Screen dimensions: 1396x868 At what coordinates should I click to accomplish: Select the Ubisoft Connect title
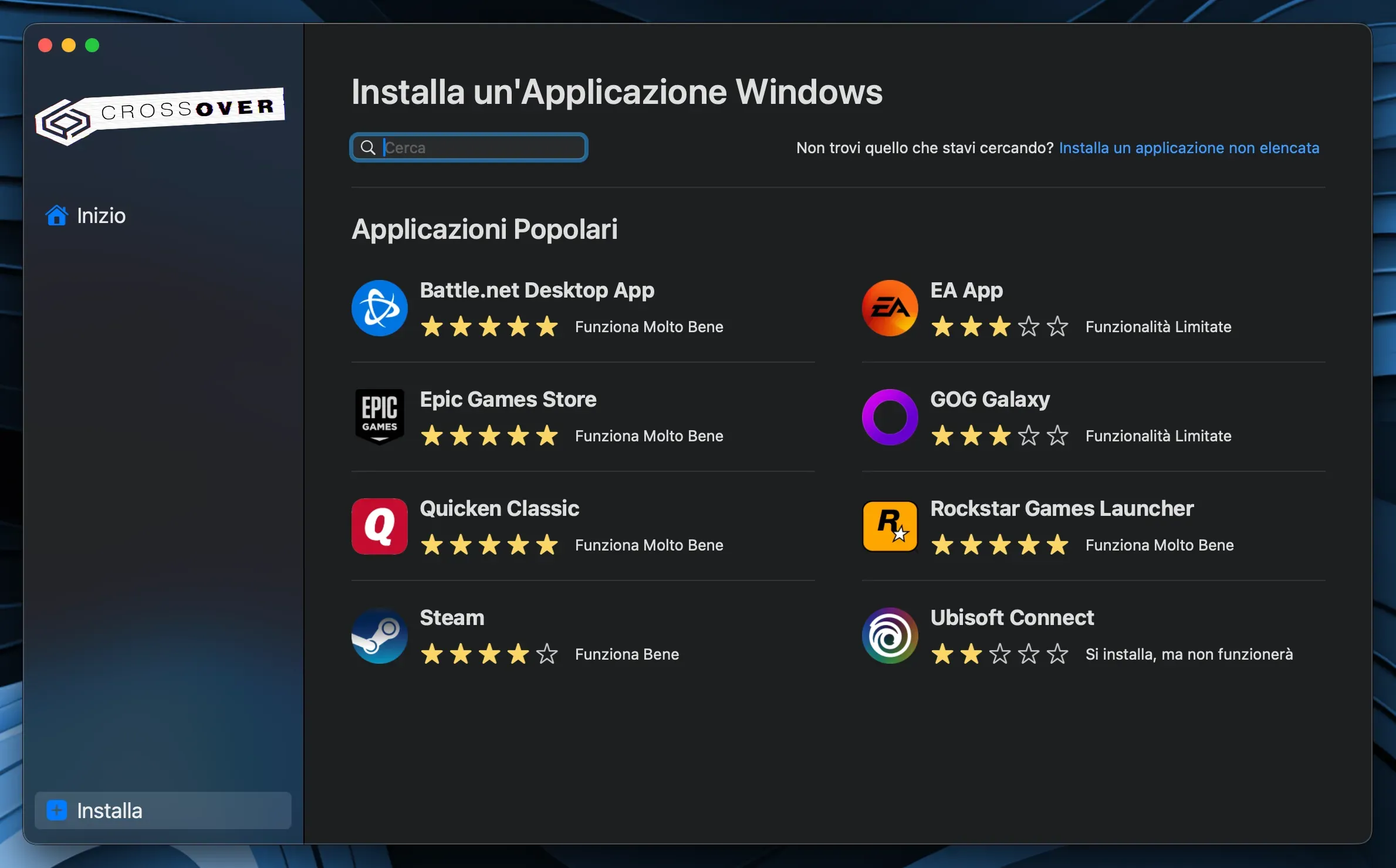coord(1012,618)
